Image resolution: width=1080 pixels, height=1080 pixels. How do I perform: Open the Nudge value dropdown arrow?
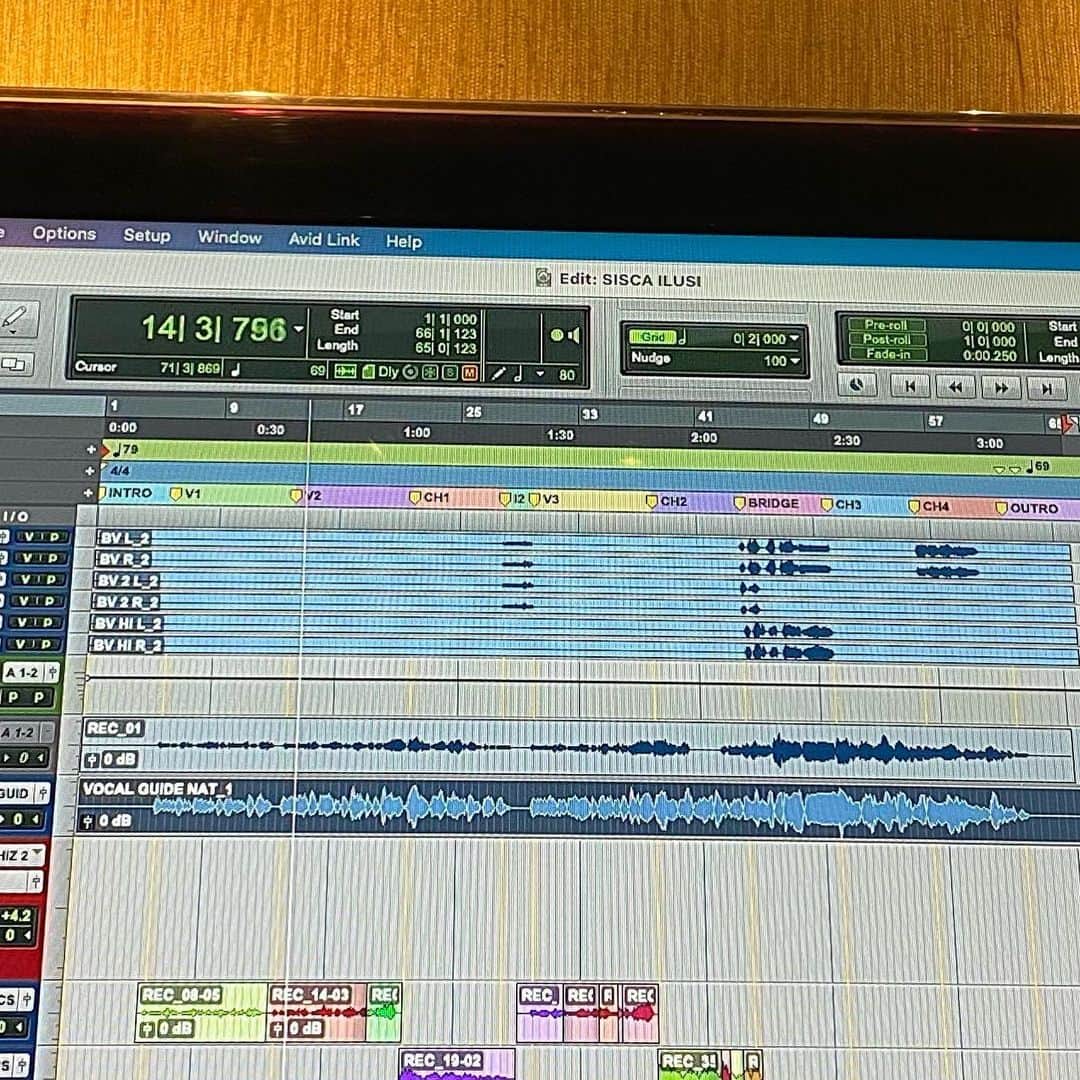point(795,361)
